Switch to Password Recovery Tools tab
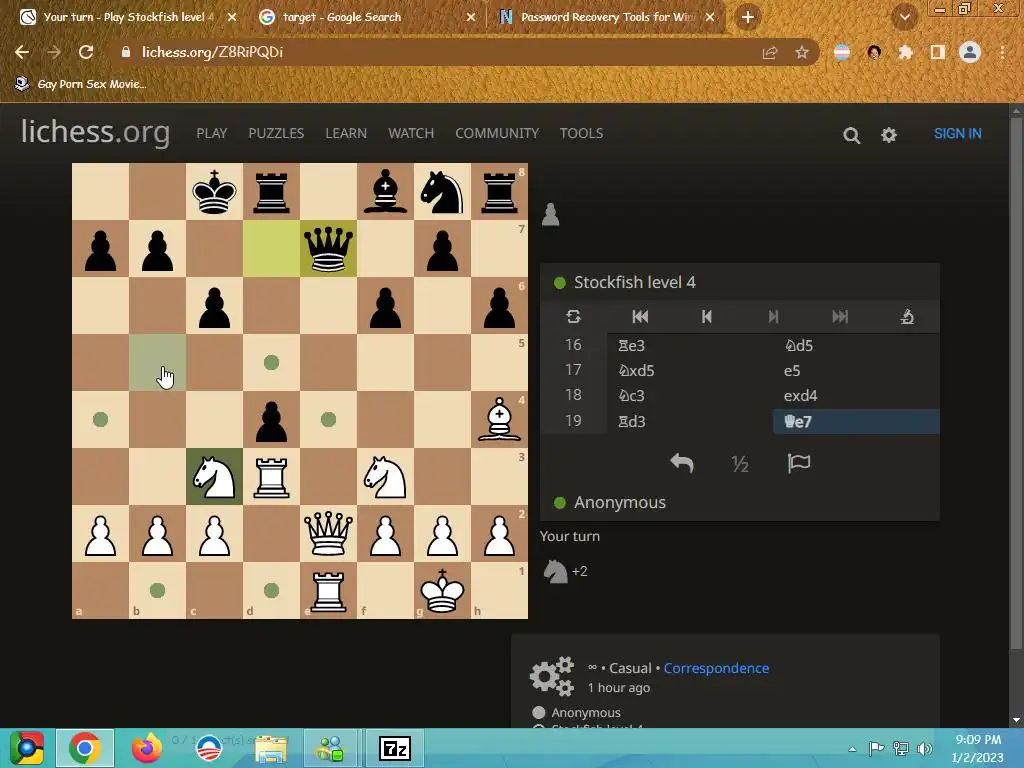The width and height of the screenshot is (1024, 768). 606,17
